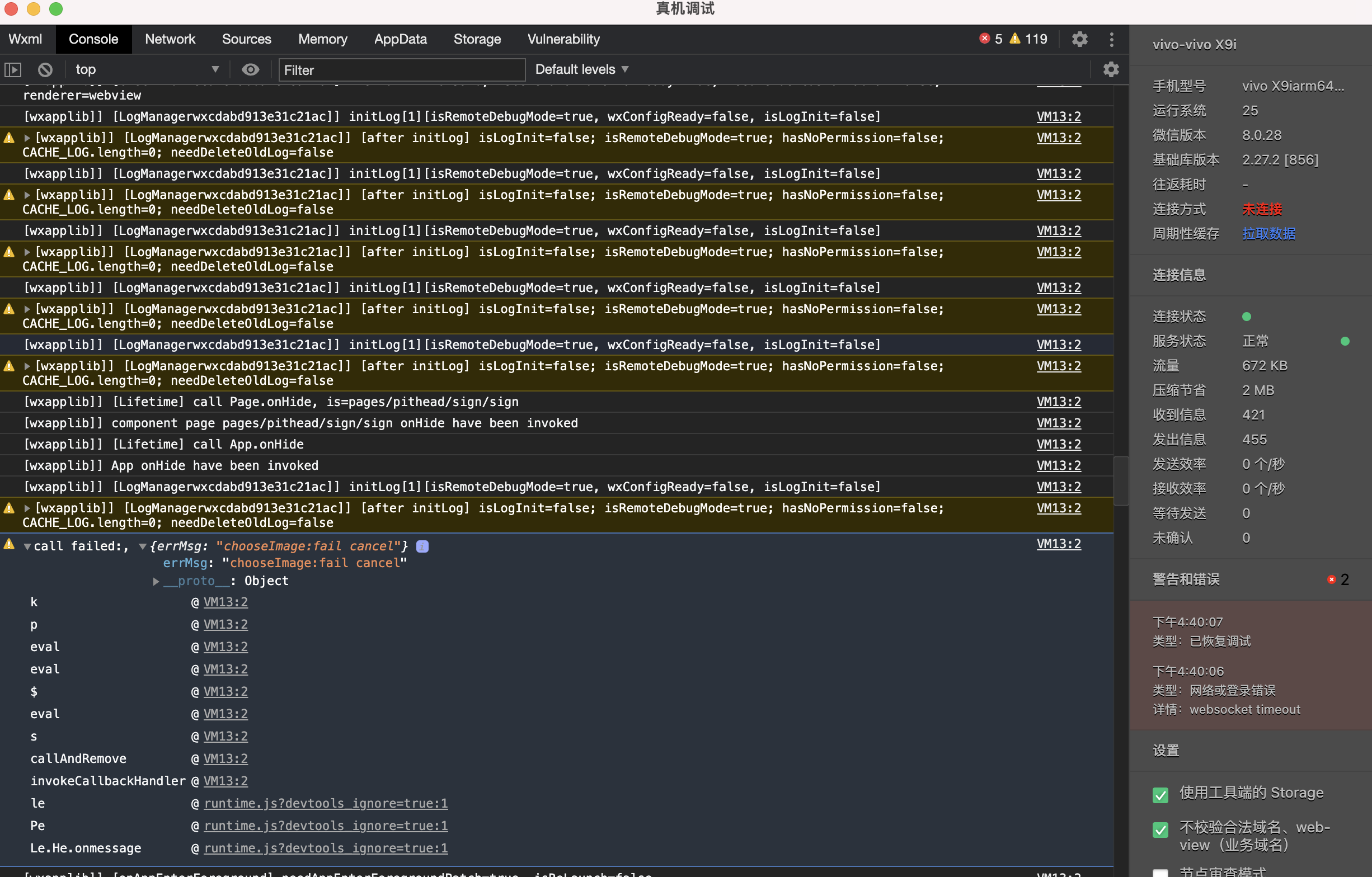Collapse the call failed warning entry

[27, 546]
